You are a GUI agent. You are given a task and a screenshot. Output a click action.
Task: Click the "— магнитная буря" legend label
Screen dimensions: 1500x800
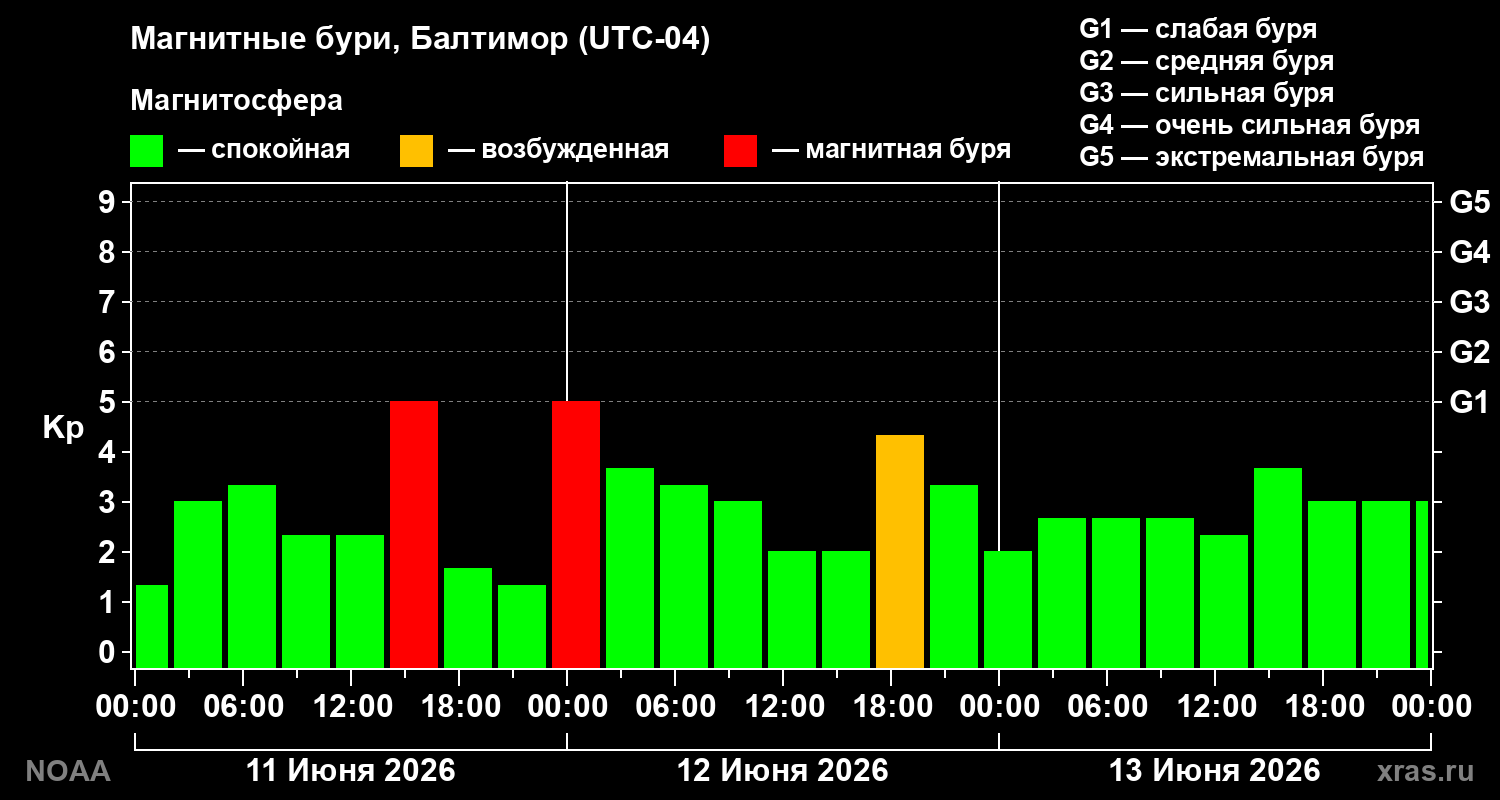891,150
